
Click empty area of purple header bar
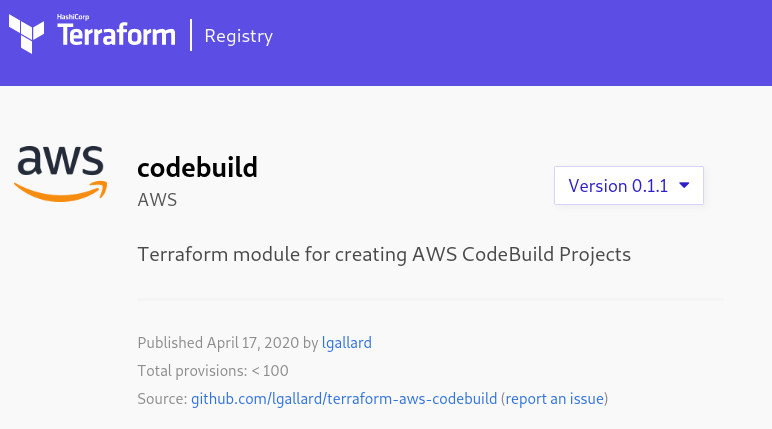click(522, 42)
